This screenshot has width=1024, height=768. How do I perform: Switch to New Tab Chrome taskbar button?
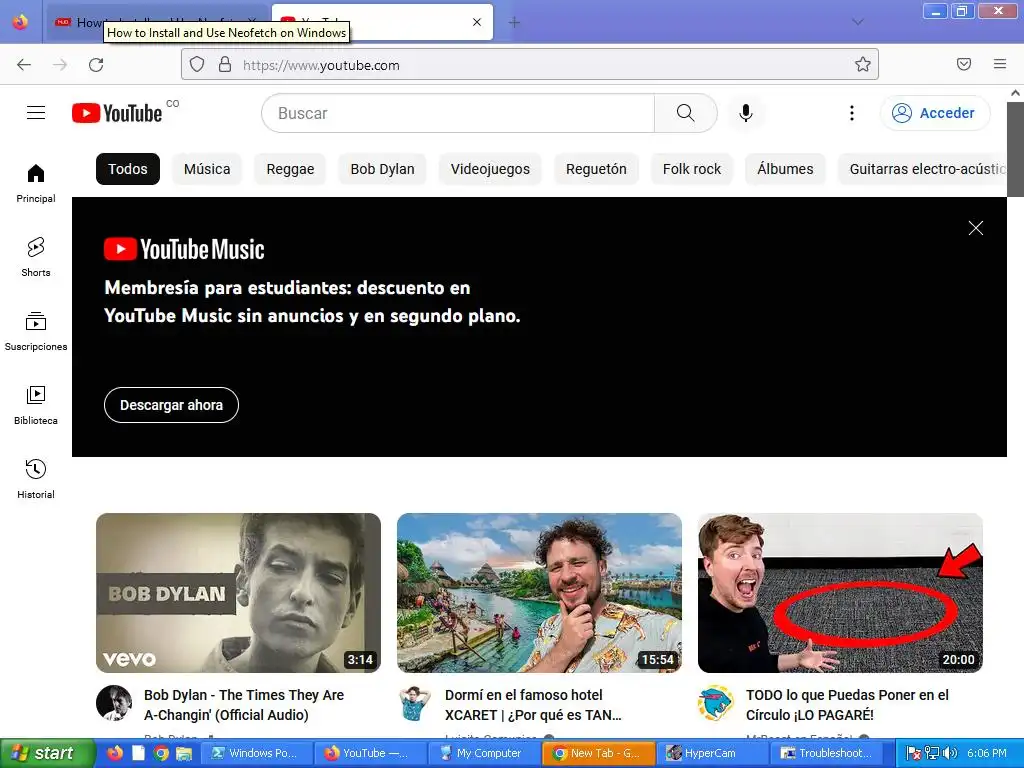point(598,753)
